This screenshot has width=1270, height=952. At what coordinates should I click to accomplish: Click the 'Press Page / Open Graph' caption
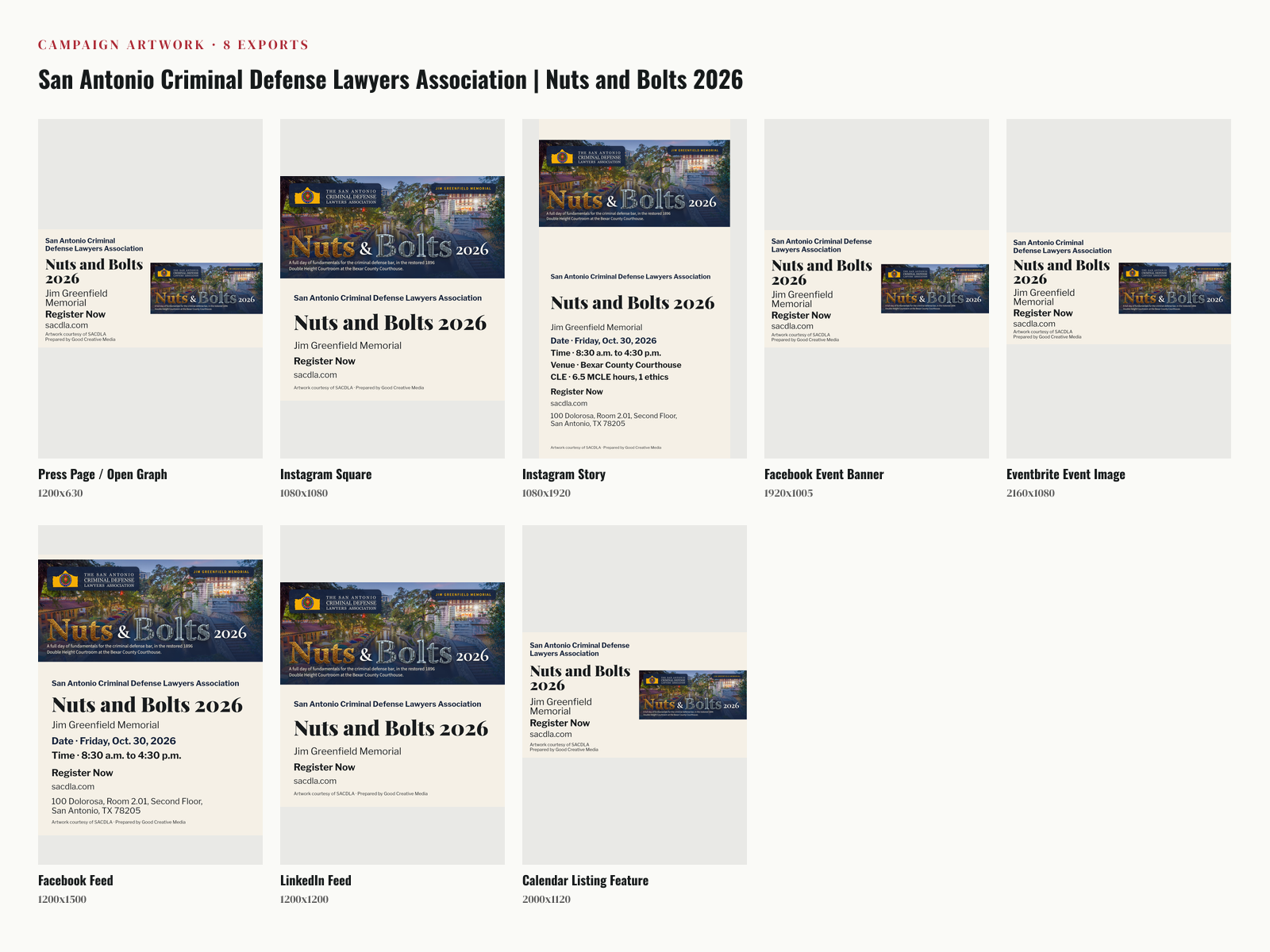pos(102,474)
